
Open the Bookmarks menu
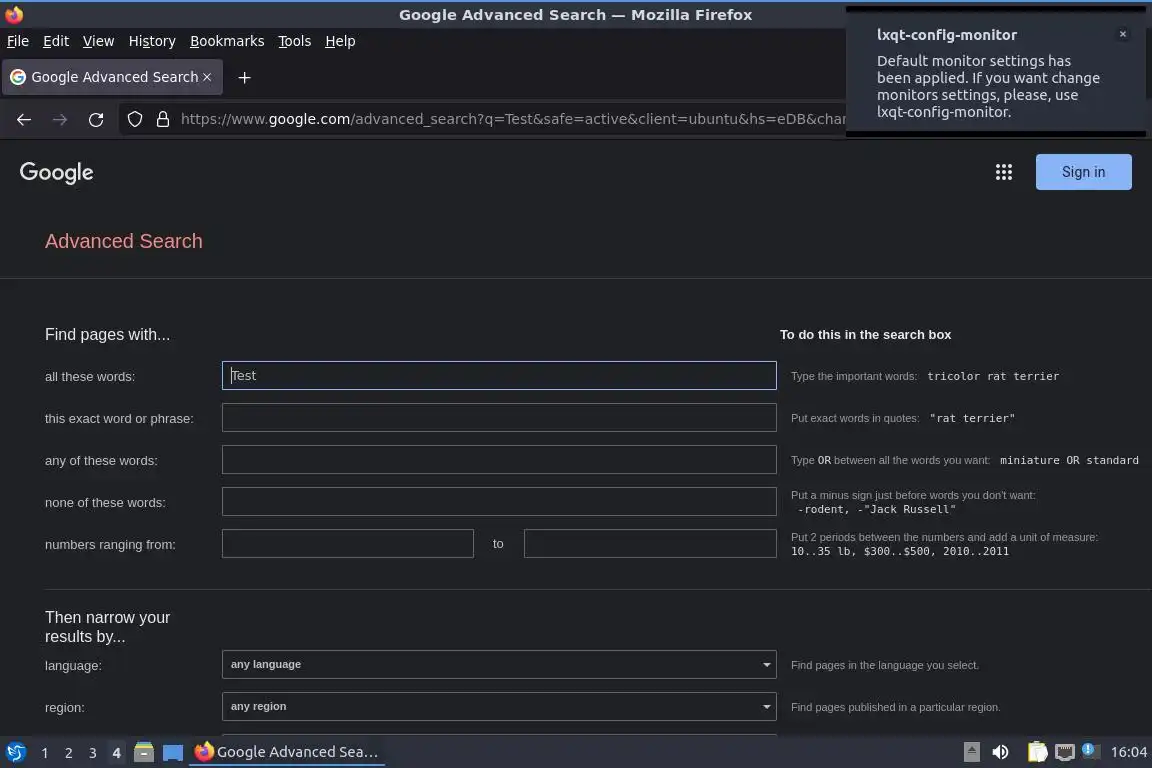(x=227, y=41)
